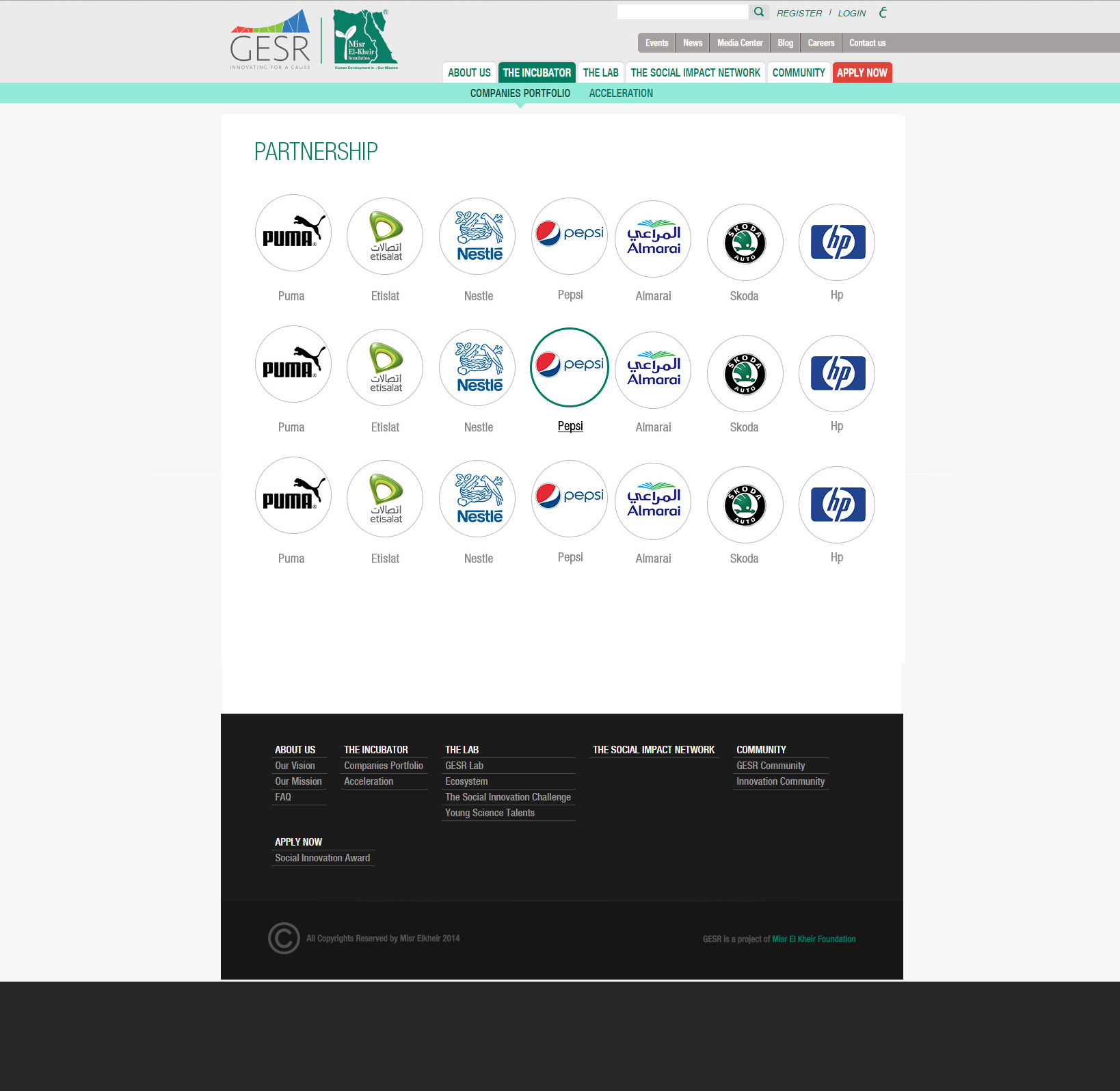This screenshot has width=1120, height=1091.
Task: Open Our Vision in the footer
Action: pos(295,766)
